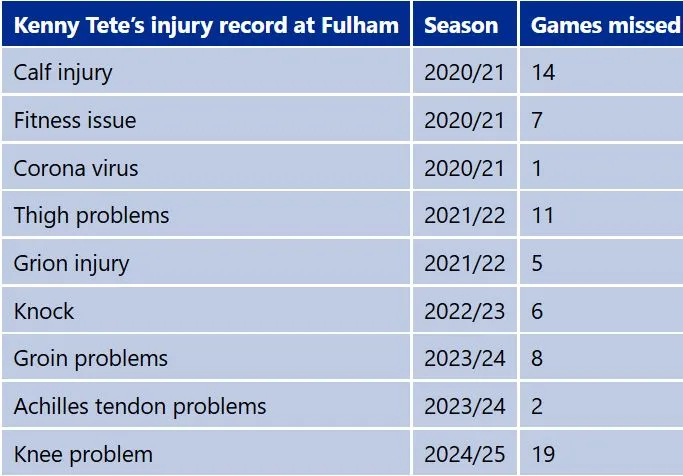Click the 11 games missed value
This screenshot has height=476, width=683.
(x=542, y=215)
